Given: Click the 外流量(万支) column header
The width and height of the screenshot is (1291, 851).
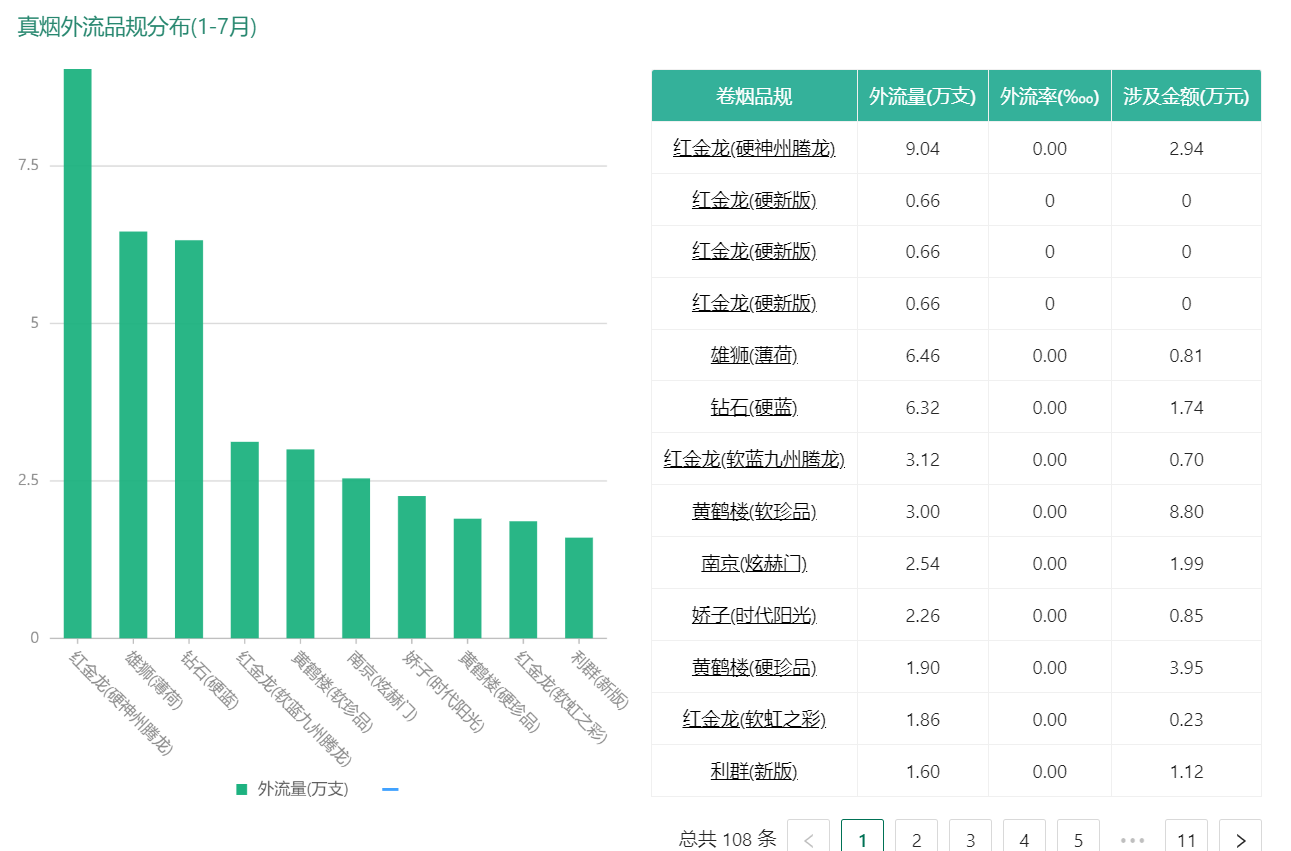Looking at the screenshot, I should tap(922, 96).
